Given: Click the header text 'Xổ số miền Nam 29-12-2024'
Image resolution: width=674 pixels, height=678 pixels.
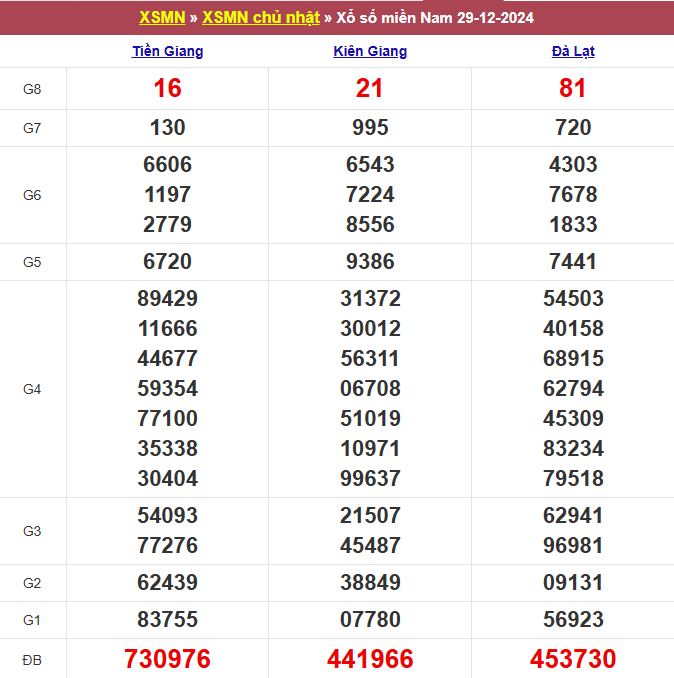Looking at the screenshot, I should (437, 18).
